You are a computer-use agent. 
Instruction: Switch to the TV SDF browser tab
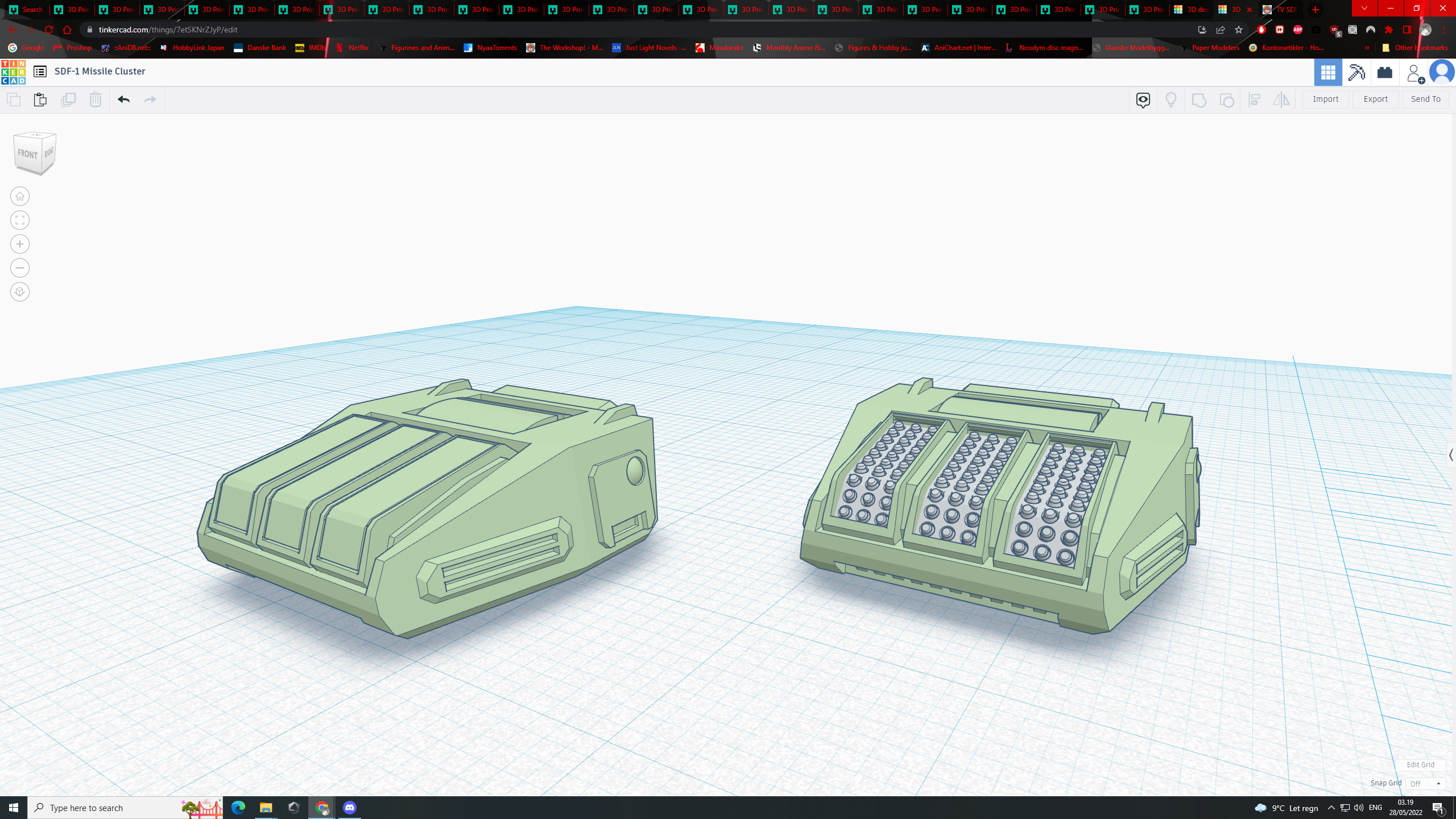(x=1280, y=10)
